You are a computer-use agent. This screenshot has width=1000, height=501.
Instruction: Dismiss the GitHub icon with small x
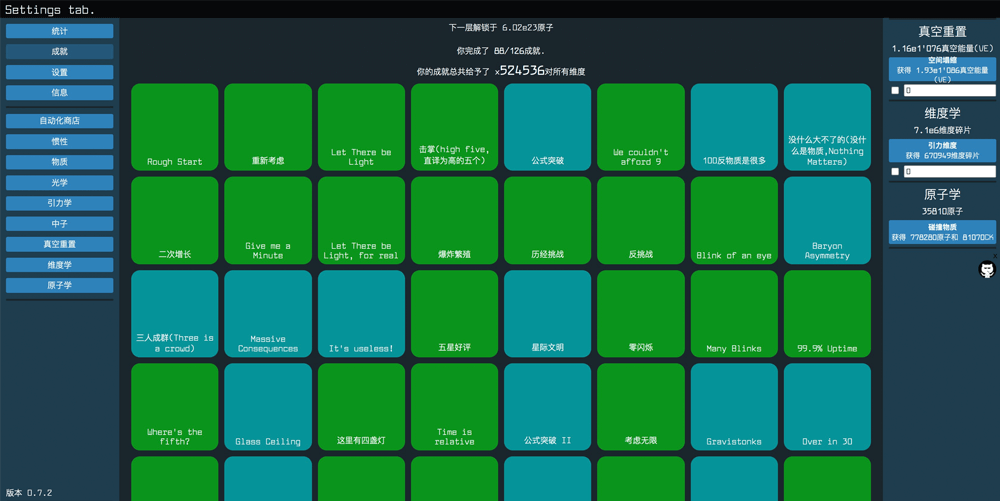994,257
